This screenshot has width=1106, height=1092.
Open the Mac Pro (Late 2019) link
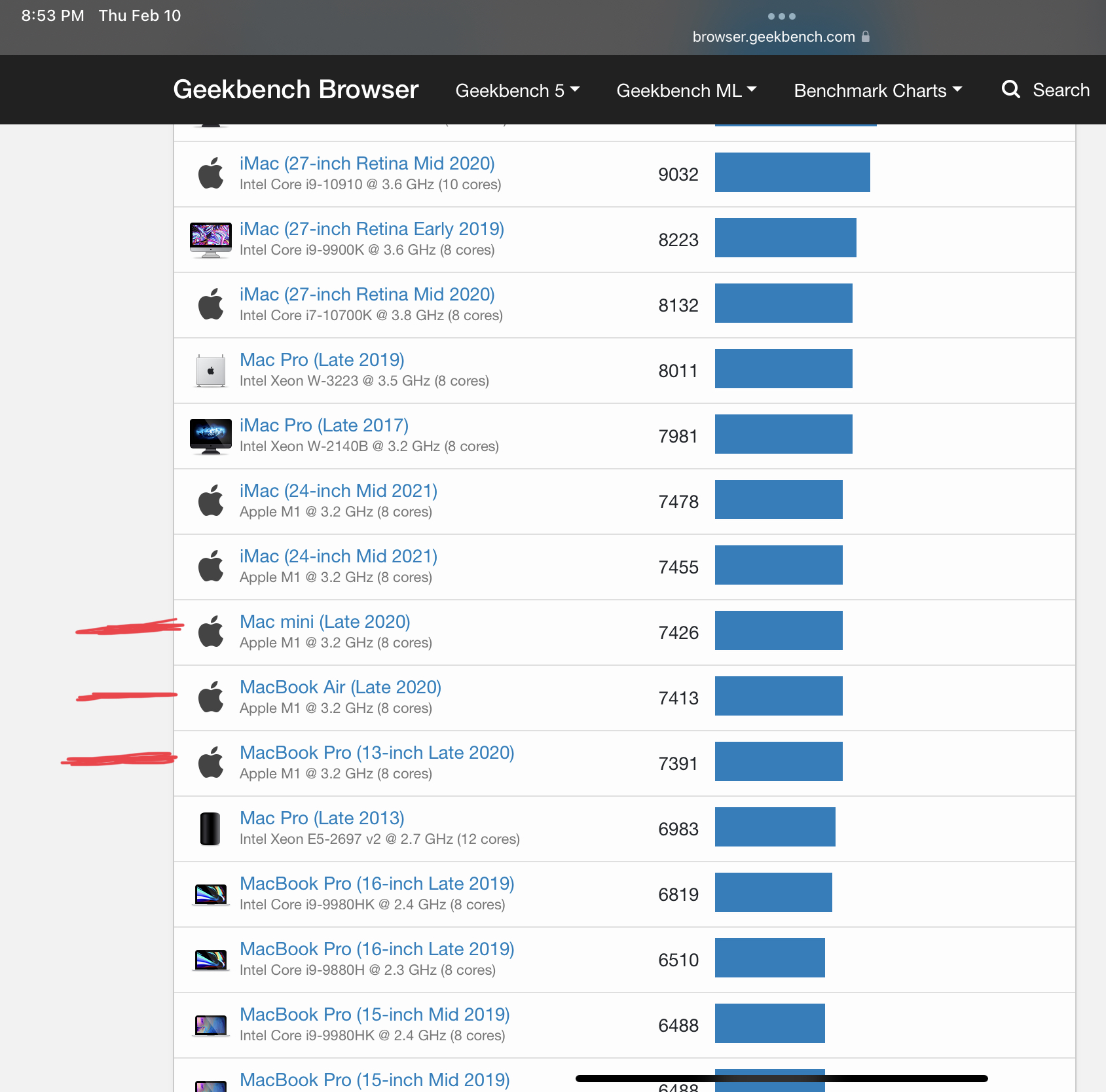(x=322, y=360)
